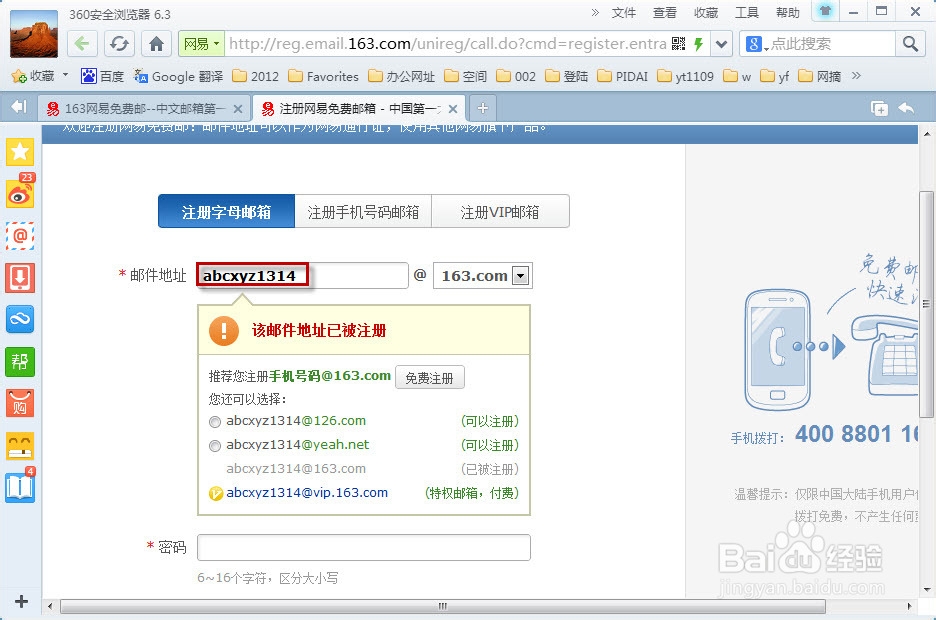Image resolution: width=936 pixels, height=620 pixels.
Task: Switch to 注册手机号码邮箱 tab
Action: tap(363, 211)
